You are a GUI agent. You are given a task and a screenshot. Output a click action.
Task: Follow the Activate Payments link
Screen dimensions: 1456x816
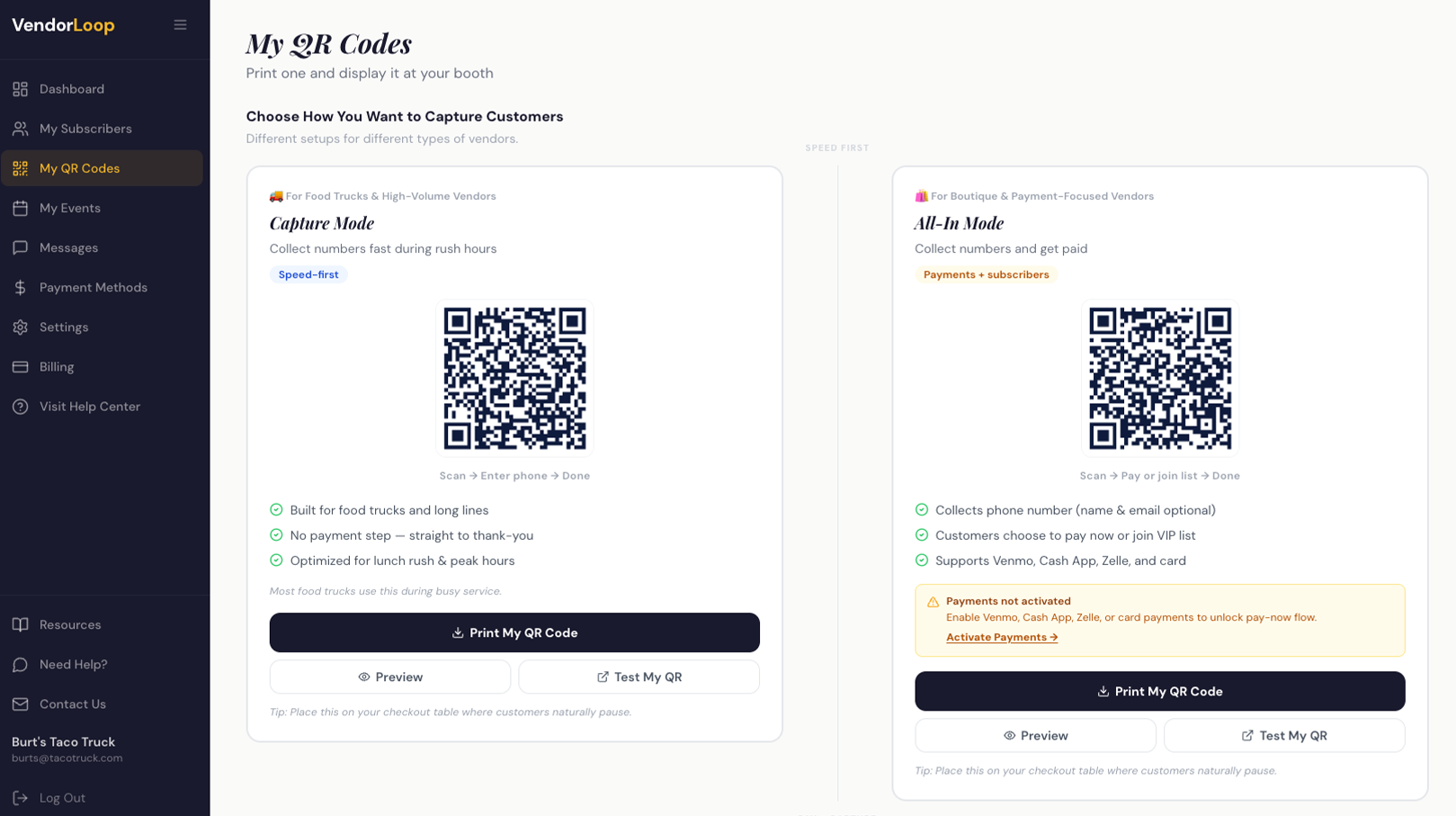click(1001, 637)
